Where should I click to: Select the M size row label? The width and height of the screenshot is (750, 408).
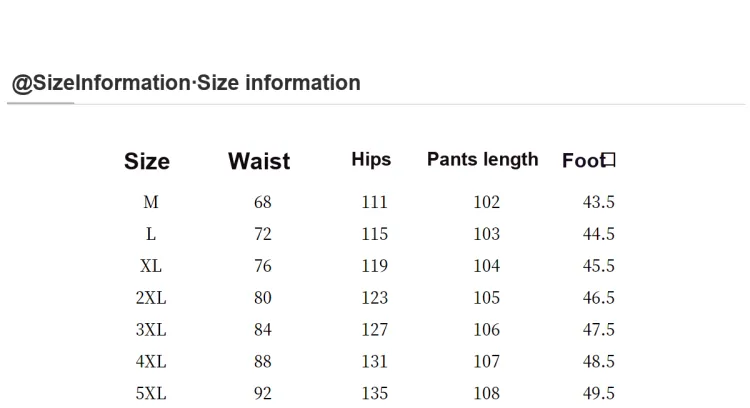coord(151,202)
